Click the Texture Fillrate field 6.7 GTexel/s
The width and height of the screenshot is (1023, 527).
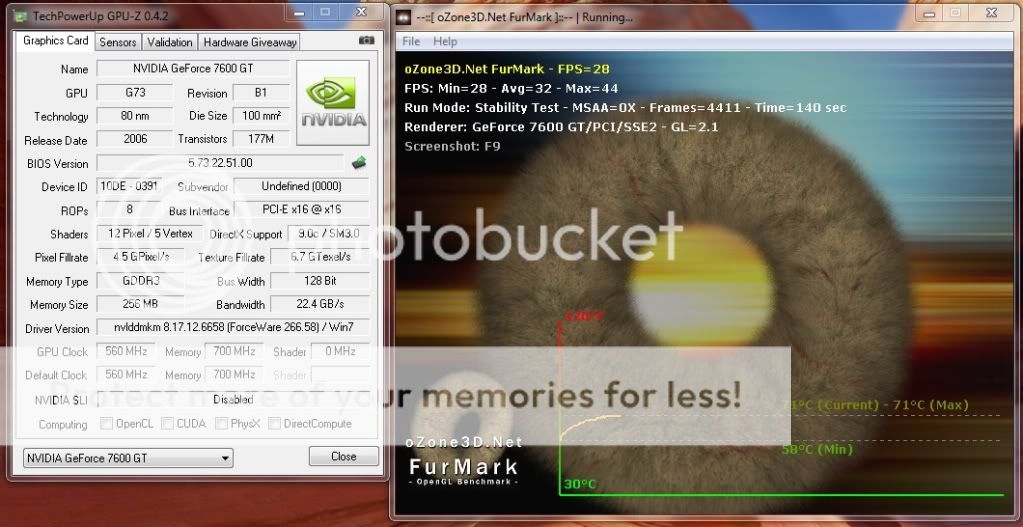pyautogui.click(x=320, y=256)
